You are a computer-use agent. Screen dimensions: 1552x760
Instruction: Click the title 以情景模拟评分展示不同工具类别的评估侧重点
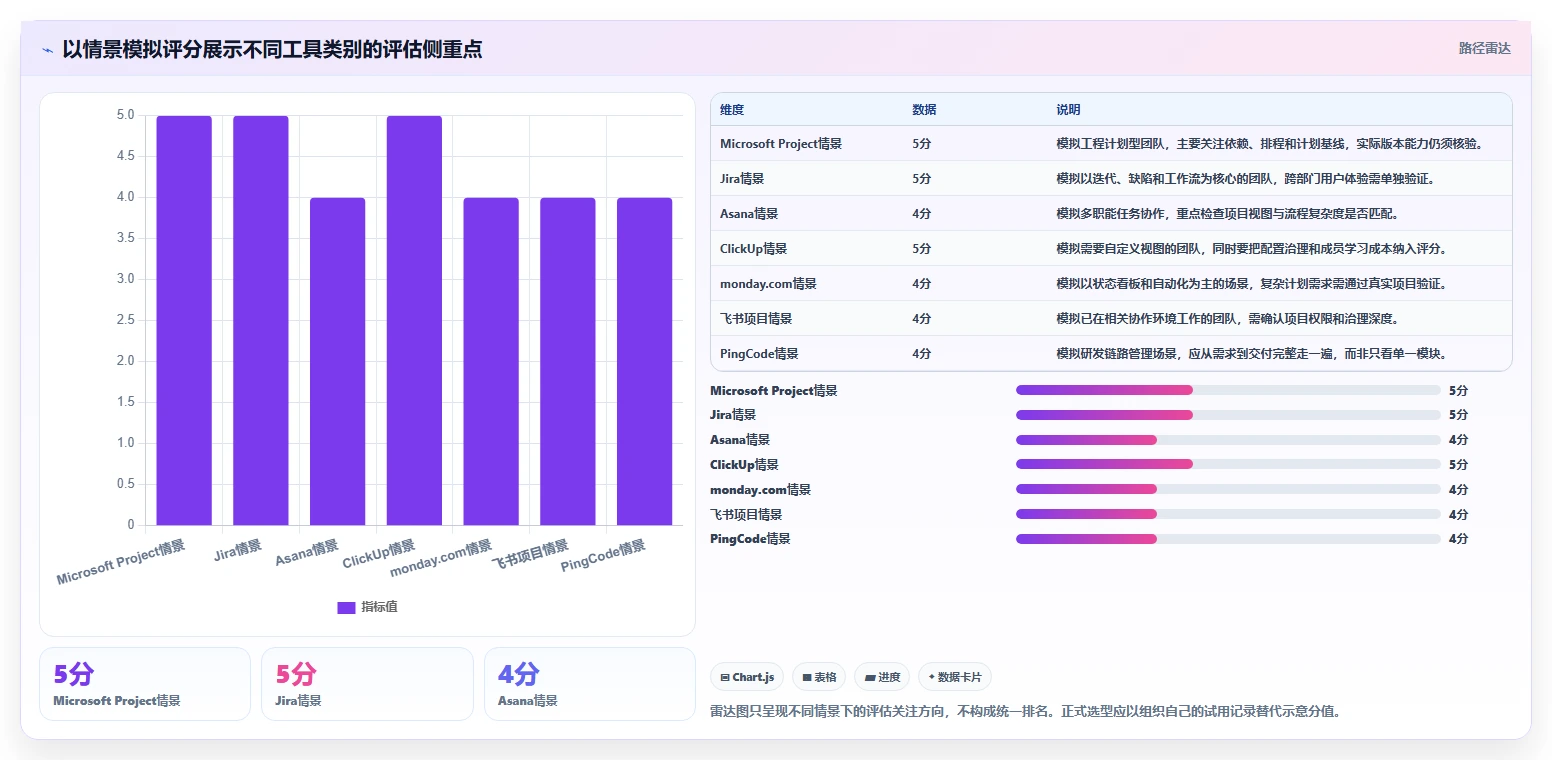272,49
